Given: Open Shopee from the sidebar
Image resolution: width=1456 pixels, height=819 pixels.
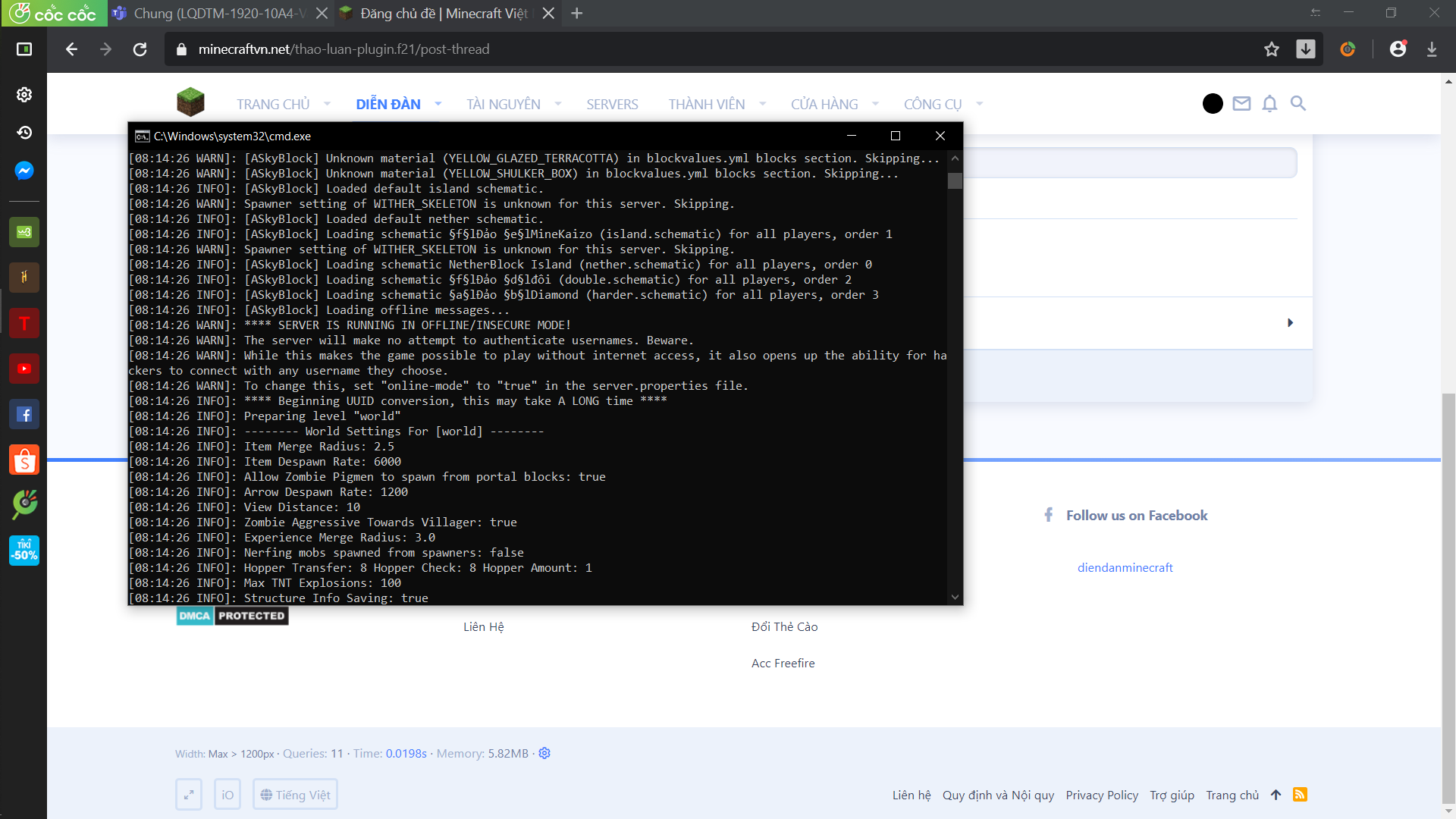Looking at the screenshot, I should (x=24, y=460).
